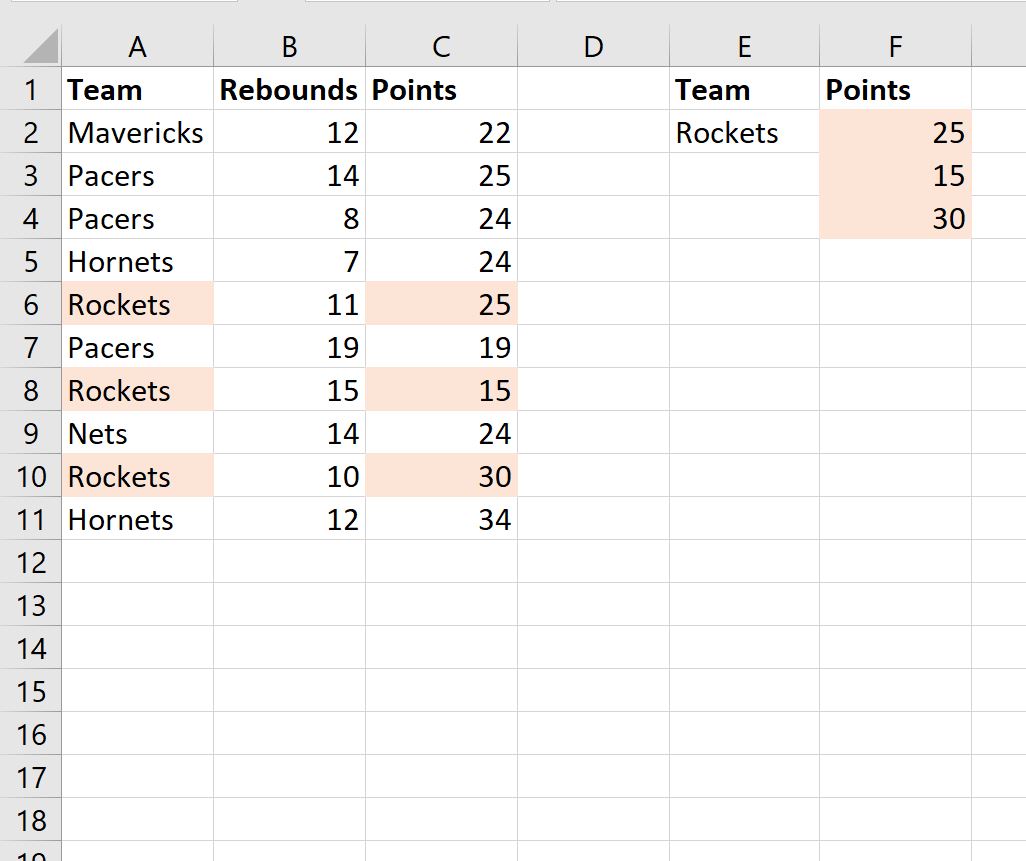Click the column D header
The image size is (1026, 861).
[x=593, y=47]
